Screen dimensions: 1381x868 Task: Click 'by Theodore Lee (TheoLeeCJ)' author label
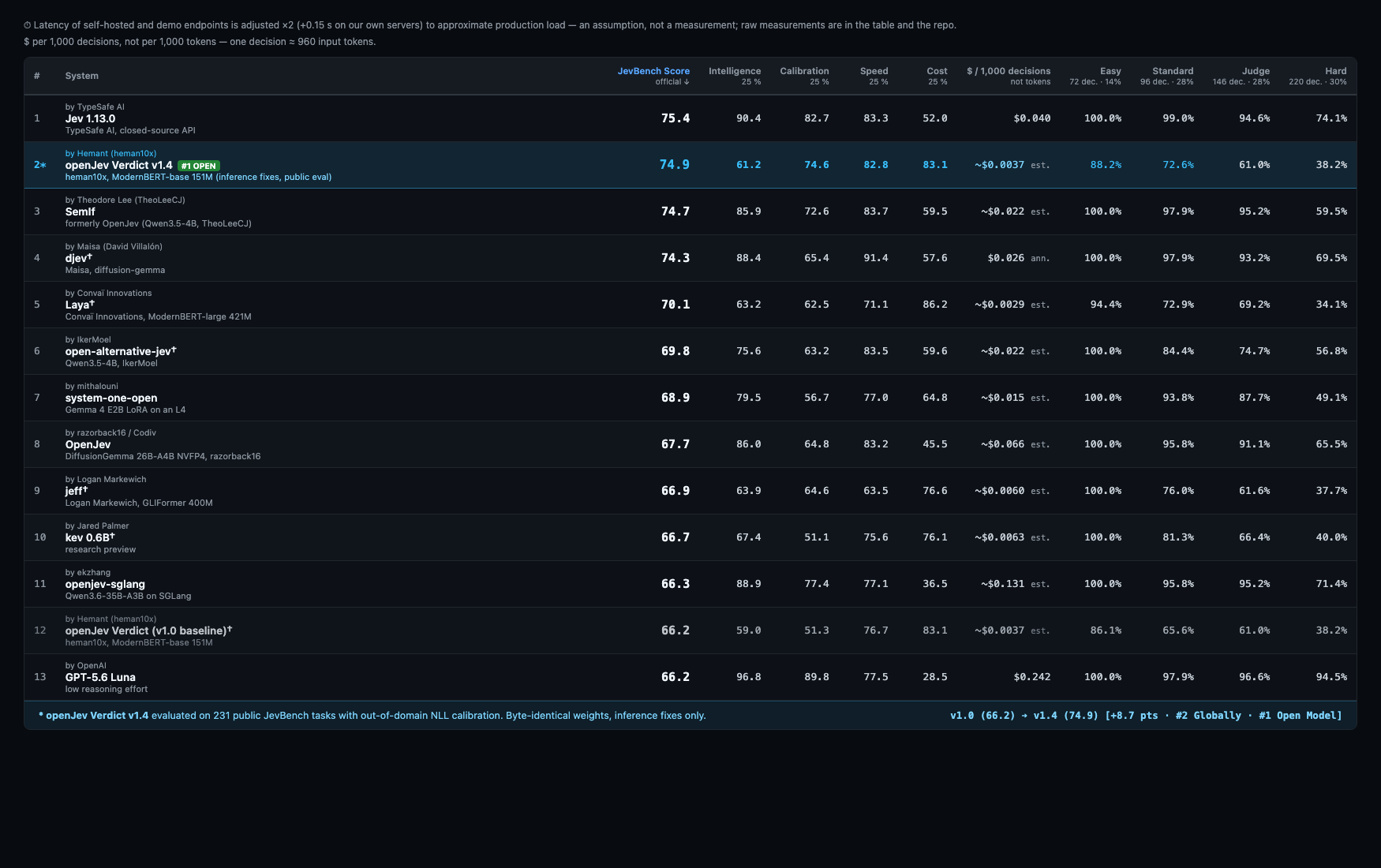(125, 200)
